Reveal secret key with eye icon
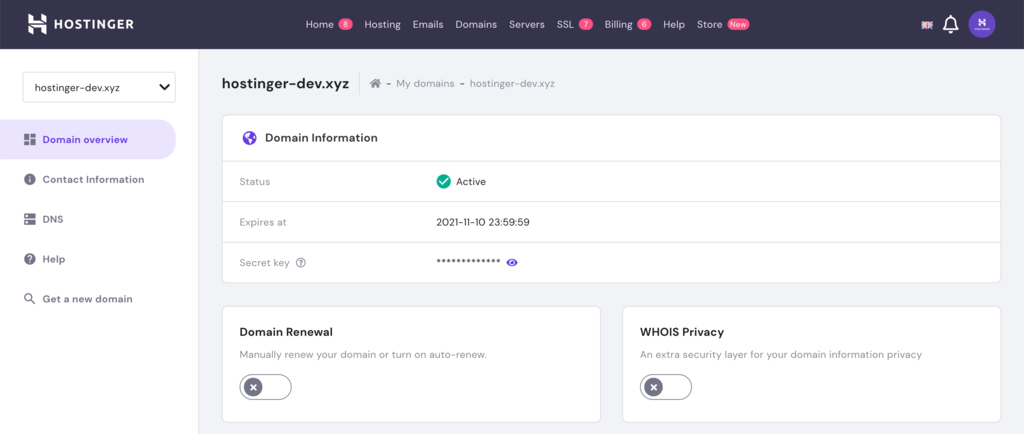Screen dimensions: 1024x434 click(x=512, y=262)
